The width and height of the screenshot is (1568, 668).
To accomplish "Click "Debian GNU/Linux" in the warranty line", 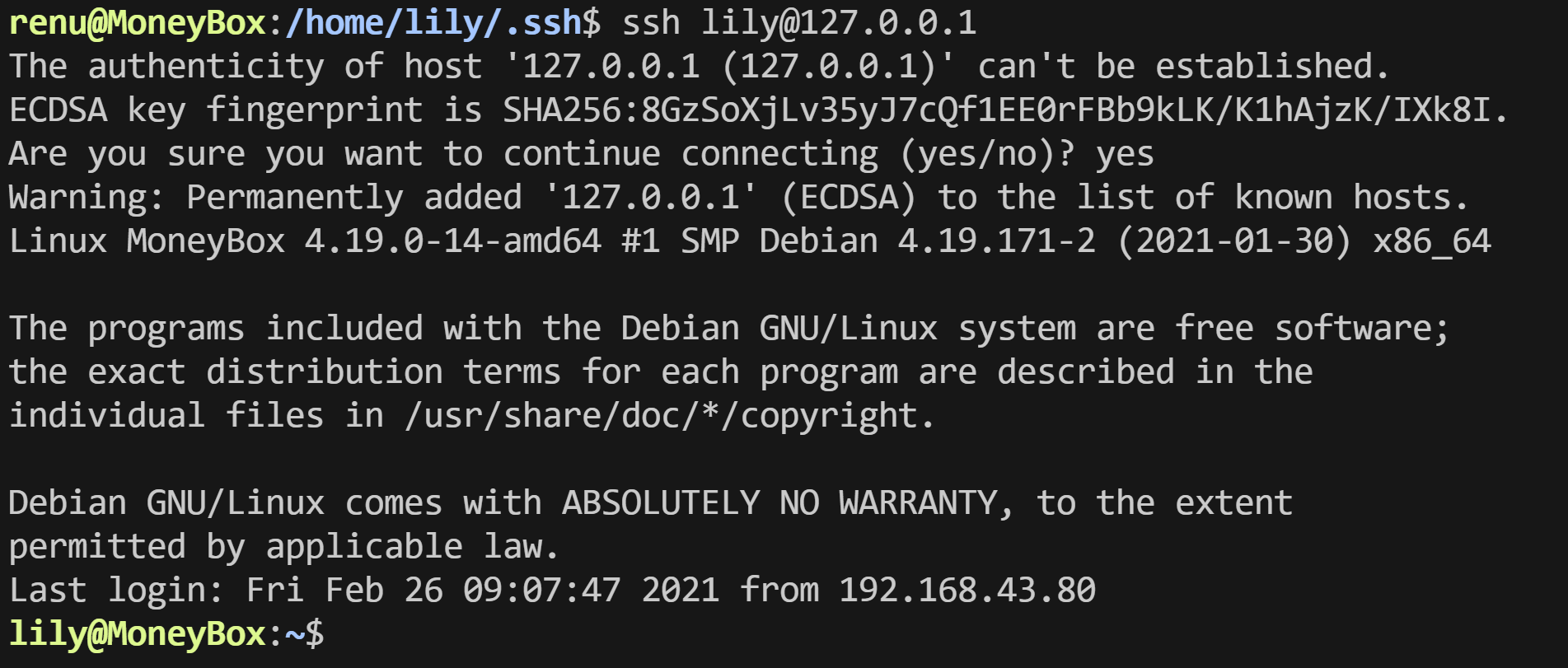I will 166,503.
